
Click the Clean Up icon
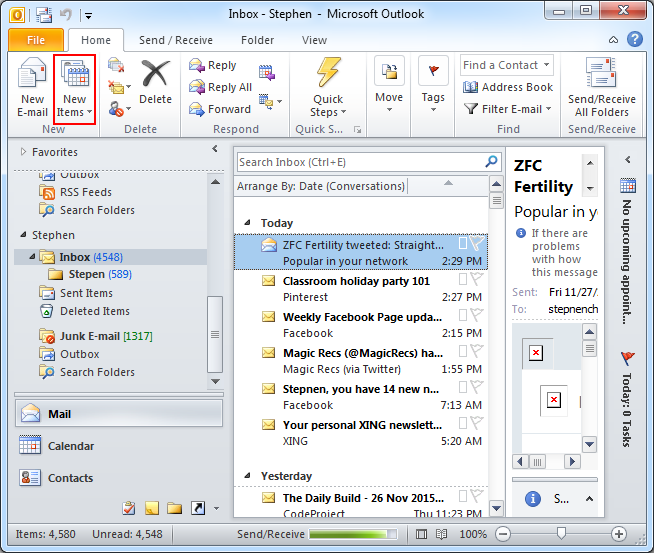pos(117,87)
